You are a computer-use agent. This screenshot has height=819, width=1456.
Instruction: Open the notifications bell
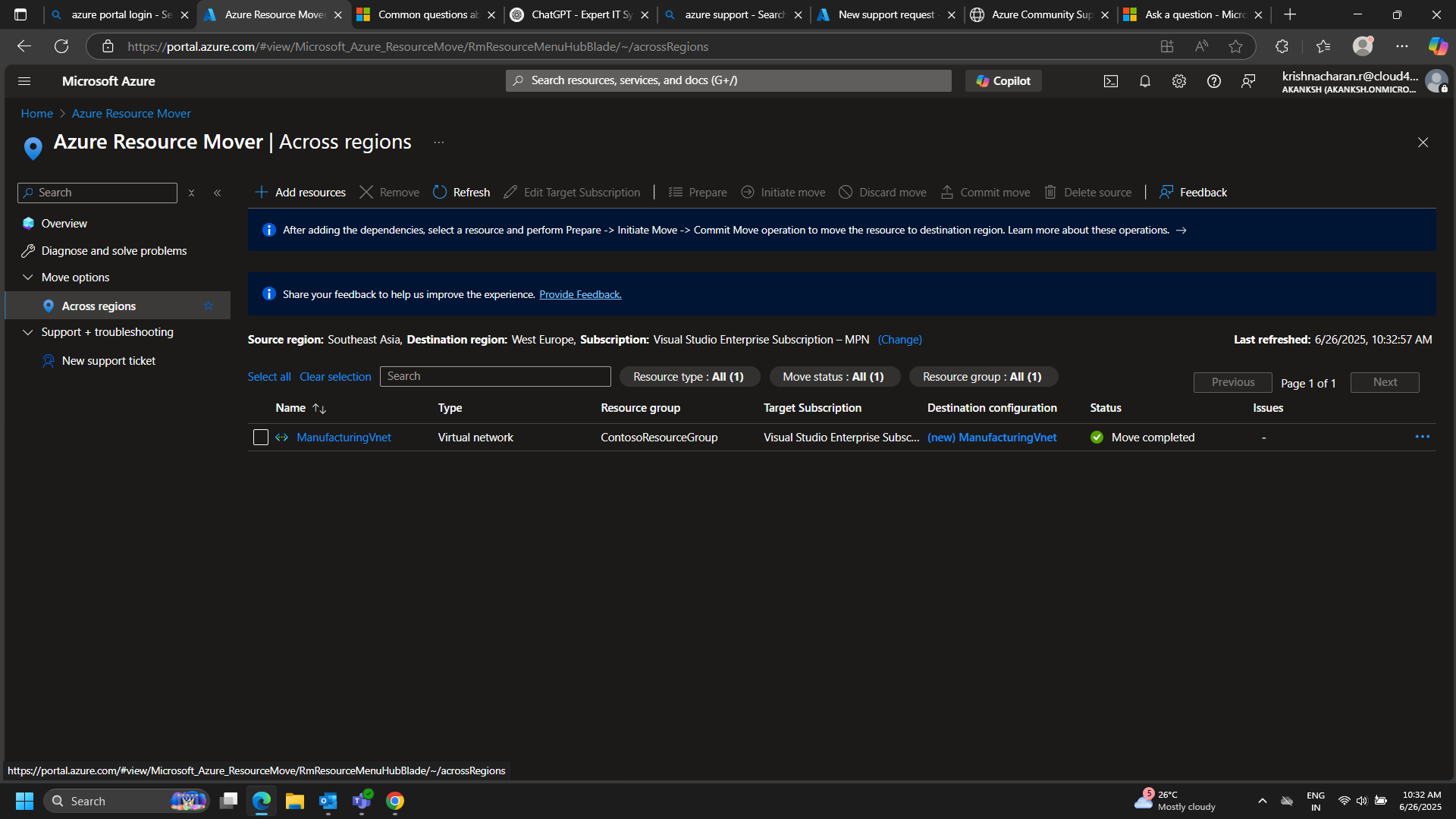pos(1145,81)
